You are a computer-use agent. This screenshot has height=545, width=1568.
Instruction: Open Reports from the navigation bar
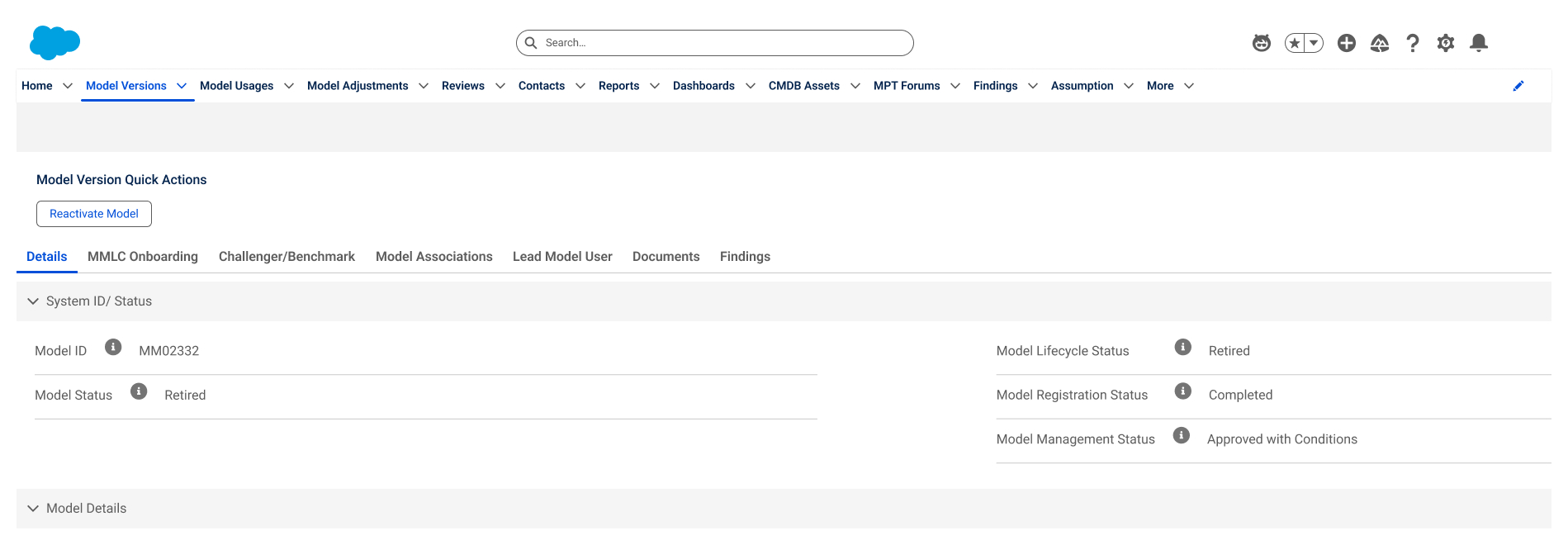pyautogui.click(x=618, y=86)
